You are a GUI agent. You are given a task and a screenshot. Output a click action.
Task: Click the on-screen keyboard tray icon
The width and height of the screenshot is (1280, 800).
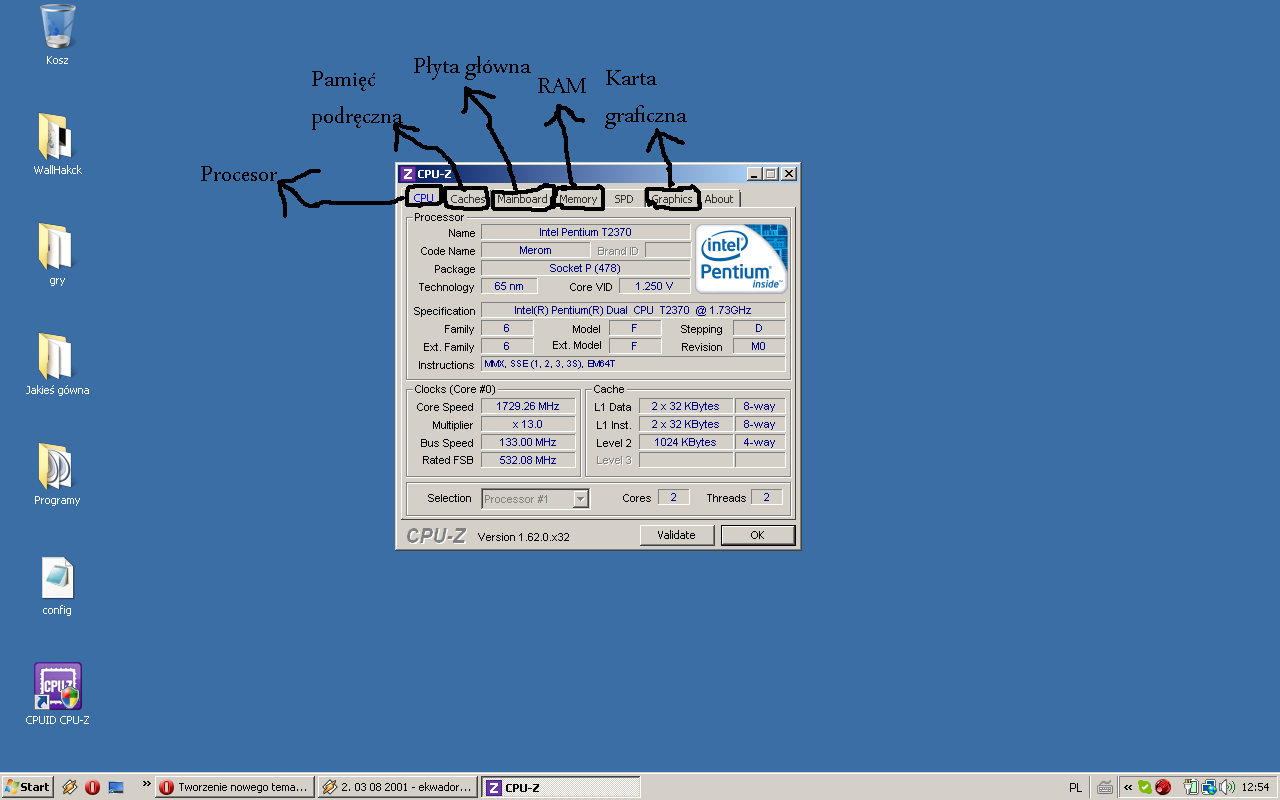click(x=1104, y=787)
